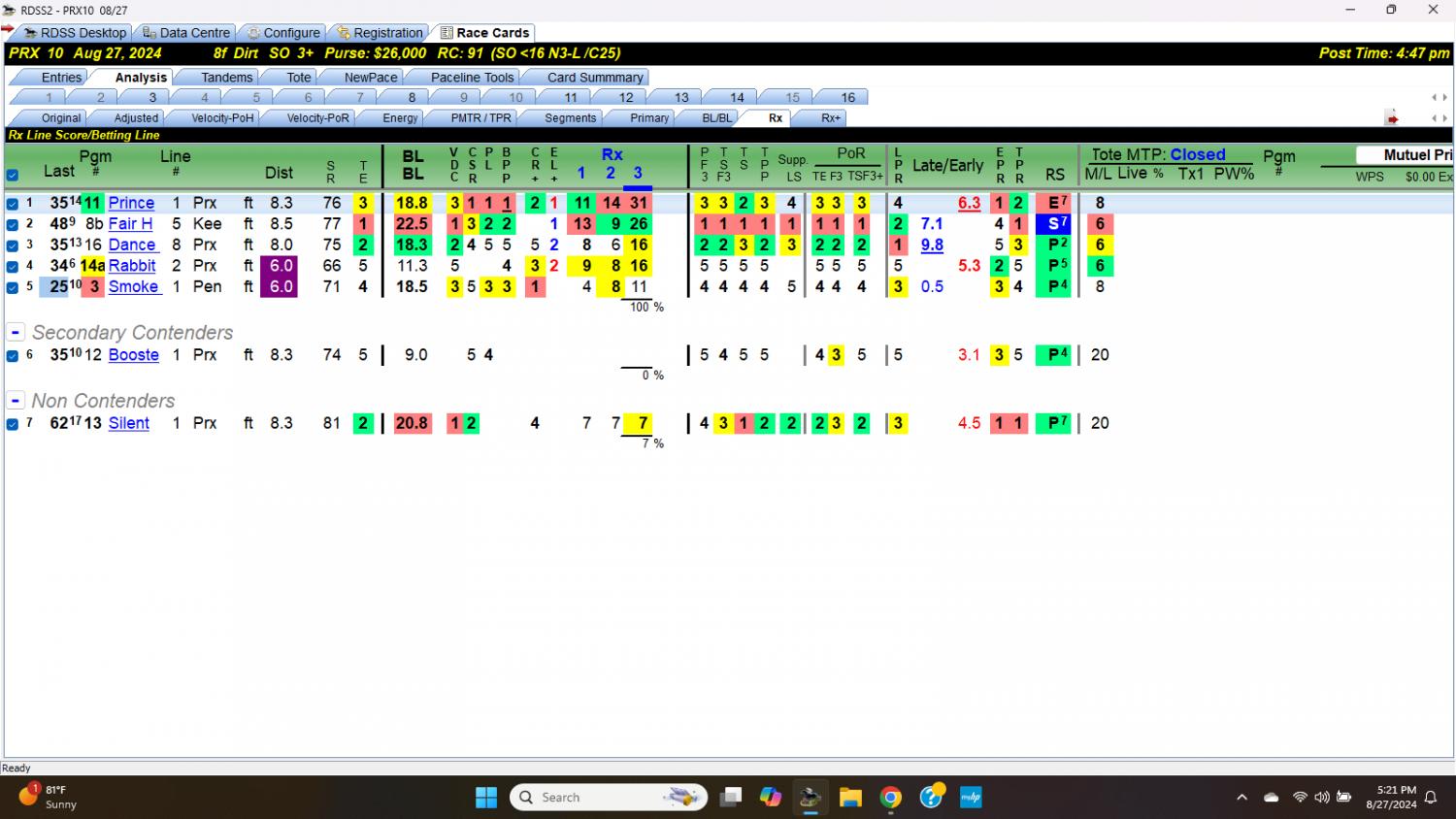1456x819 pixels.
Task: Open Google Chrome from the taskbar
Action: click(890, 798)
